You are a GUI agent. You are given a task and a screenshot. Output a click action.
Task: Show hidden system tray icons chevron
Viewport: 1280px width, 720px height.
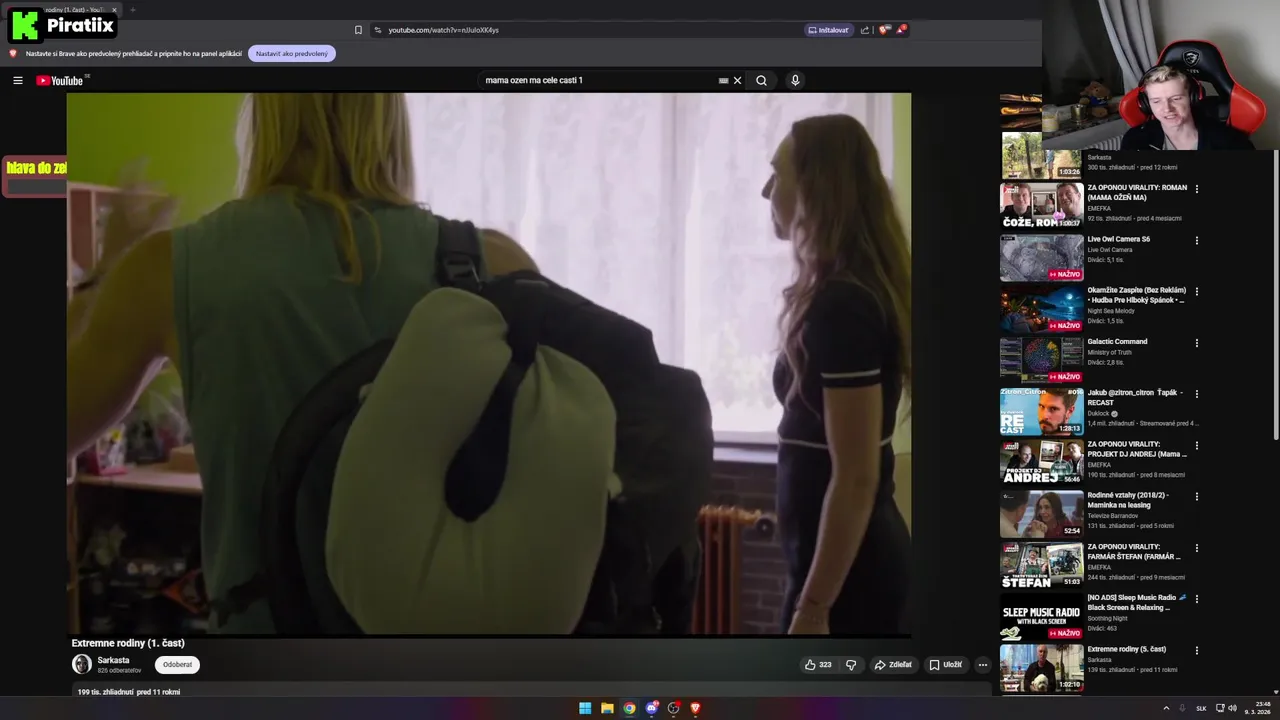click(1166, 708)
